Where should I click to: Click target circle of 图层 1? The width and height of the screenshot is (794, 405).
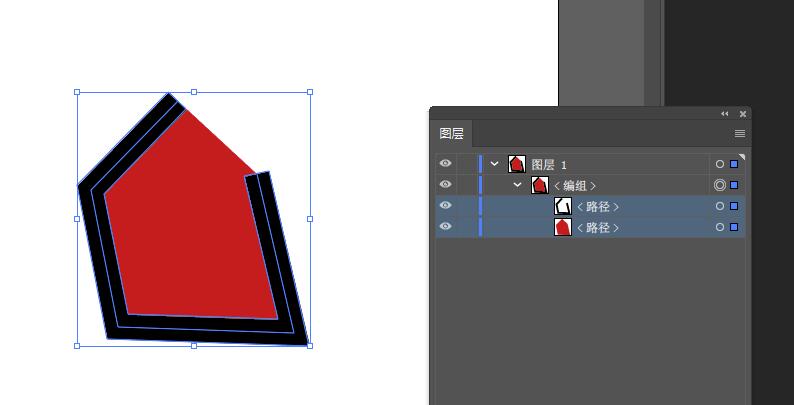click(720, 164)
